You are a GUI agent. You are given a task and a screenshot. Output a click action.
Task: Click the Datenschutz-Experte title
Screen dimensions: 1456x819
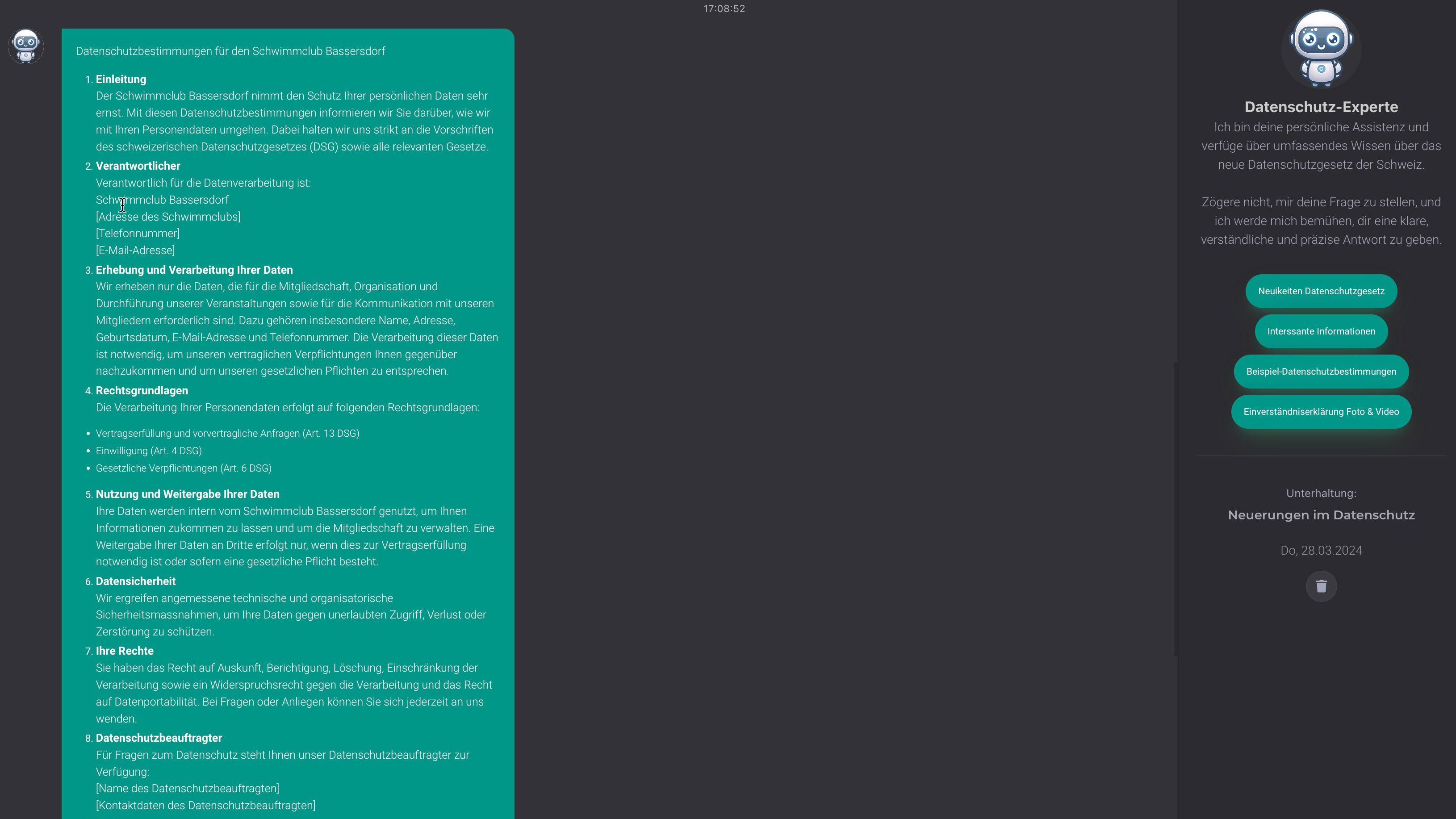[1321, 107]
